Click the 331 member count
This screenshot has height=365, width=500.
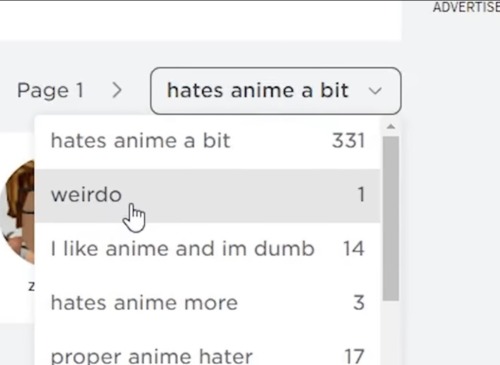coord(348,141)
